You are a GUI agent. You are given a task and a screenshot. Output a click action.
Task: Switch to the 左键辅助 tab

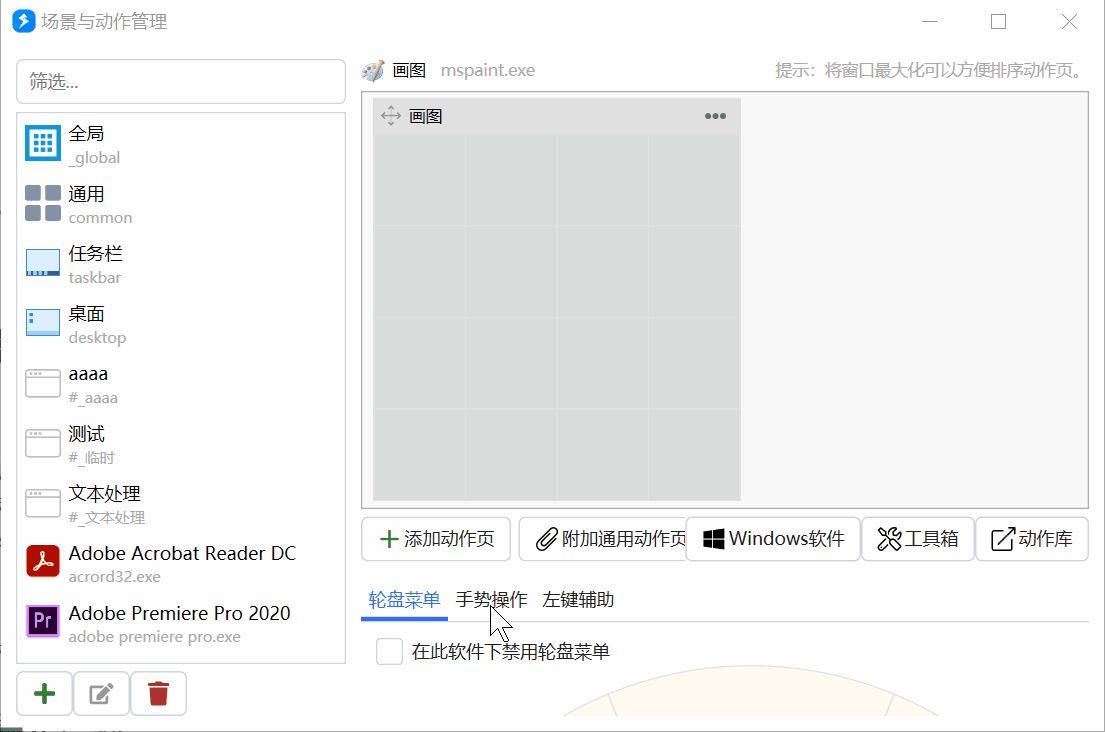578,600
